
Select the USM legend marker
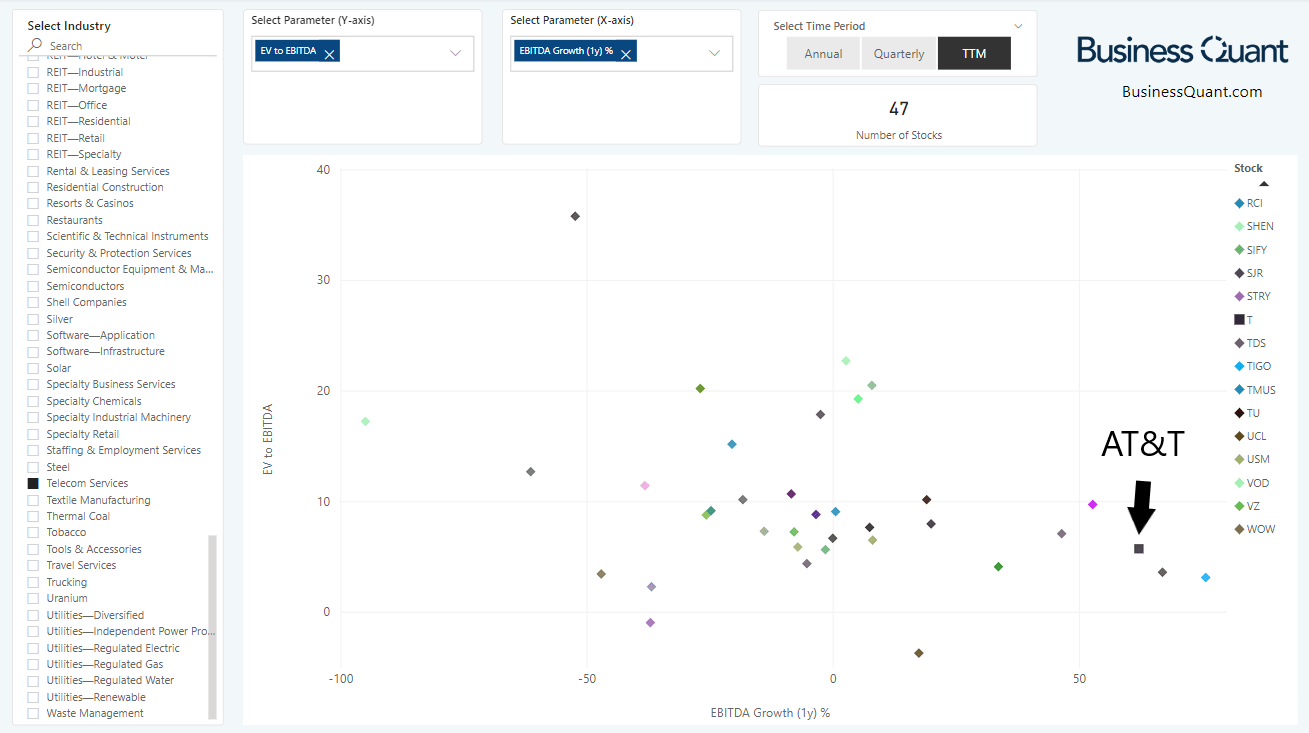click(1239, 460)
